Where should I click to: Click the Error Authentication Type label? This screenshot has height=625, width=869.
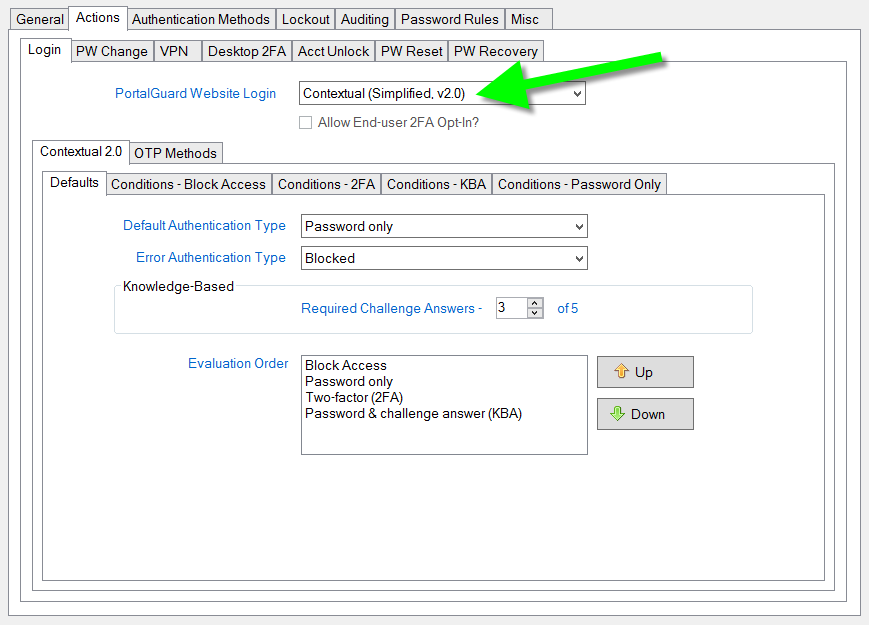tap(211, 258)
